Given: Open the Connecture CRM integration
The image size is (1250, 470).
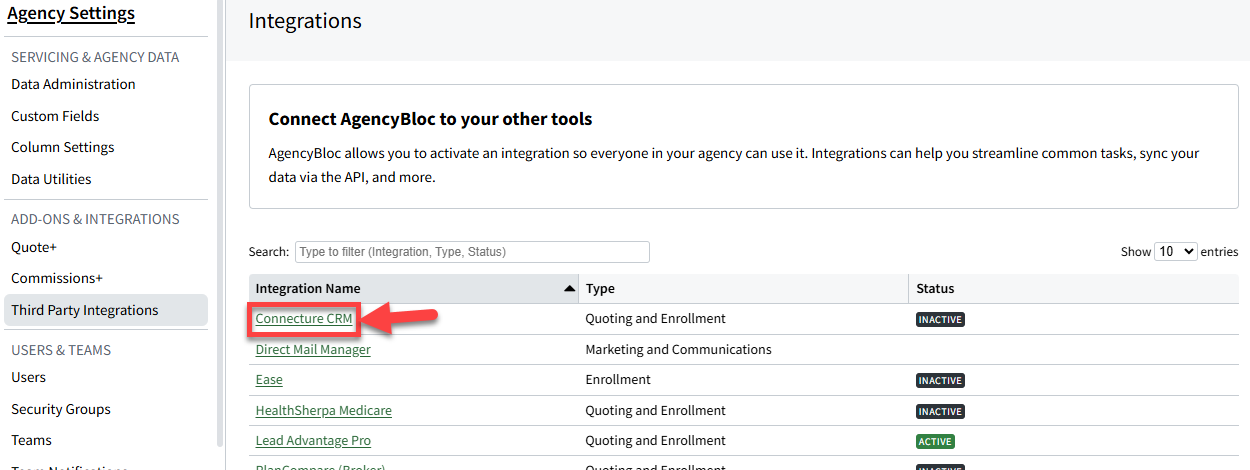Looking at the screenshot, I should 304,319.
